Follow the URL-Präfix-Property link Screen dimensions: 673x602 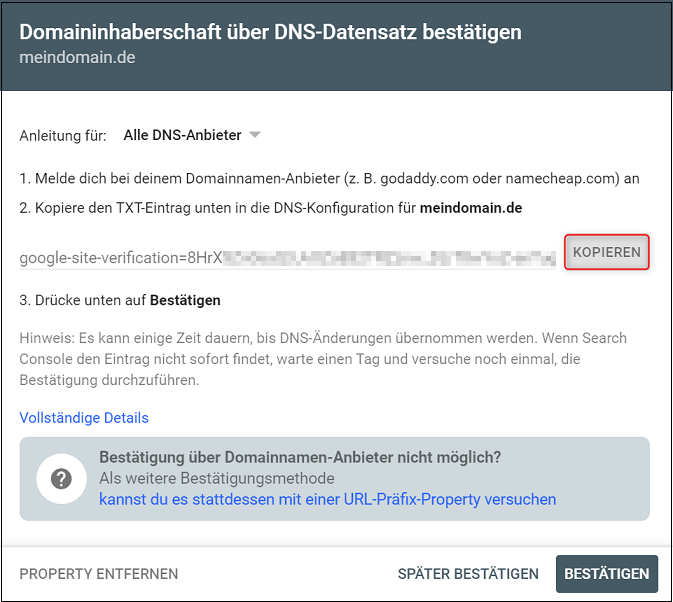coord(327,499)
